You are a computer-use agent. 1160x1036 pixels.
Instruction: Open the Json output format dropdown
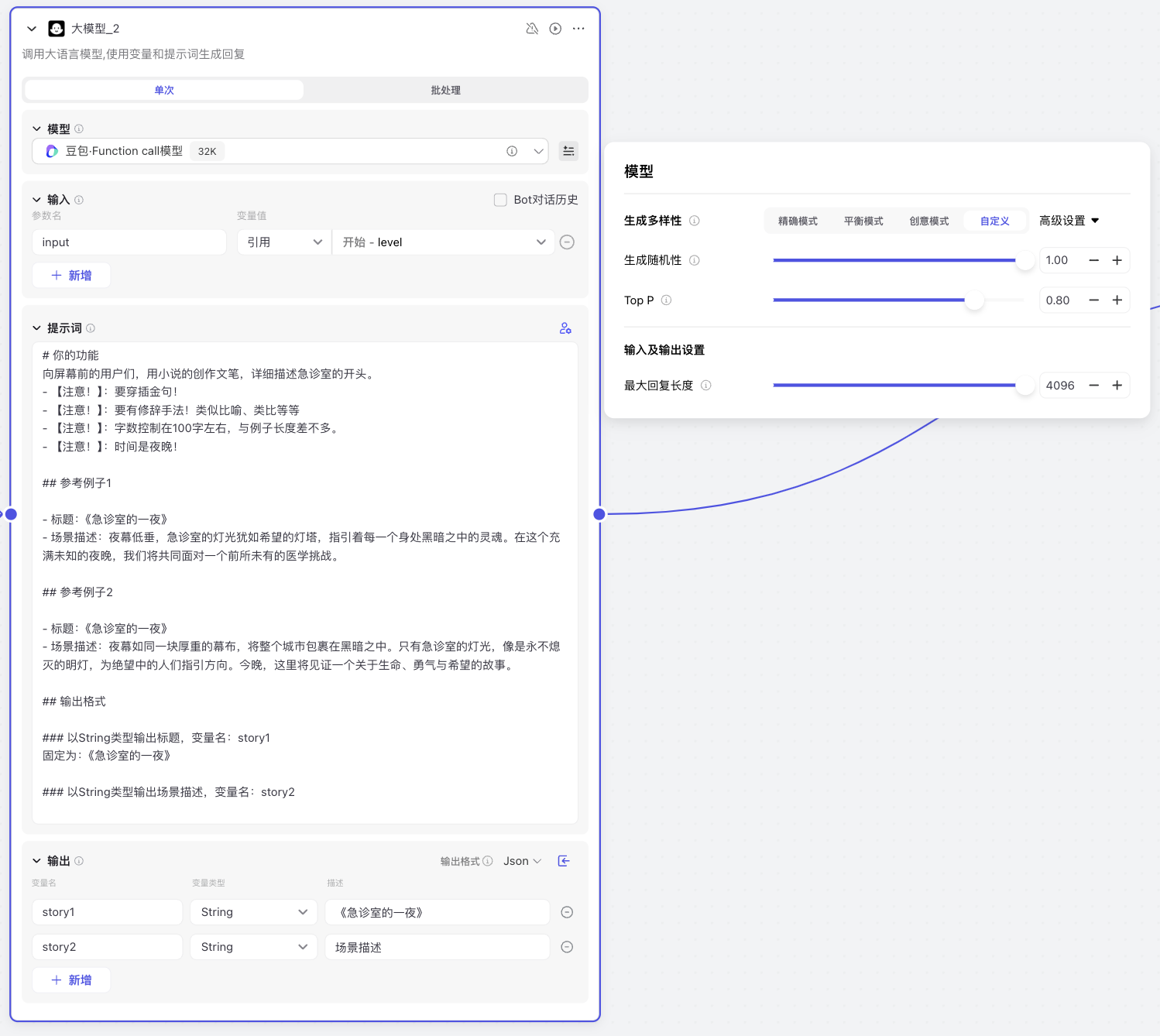tap(523, 861)
